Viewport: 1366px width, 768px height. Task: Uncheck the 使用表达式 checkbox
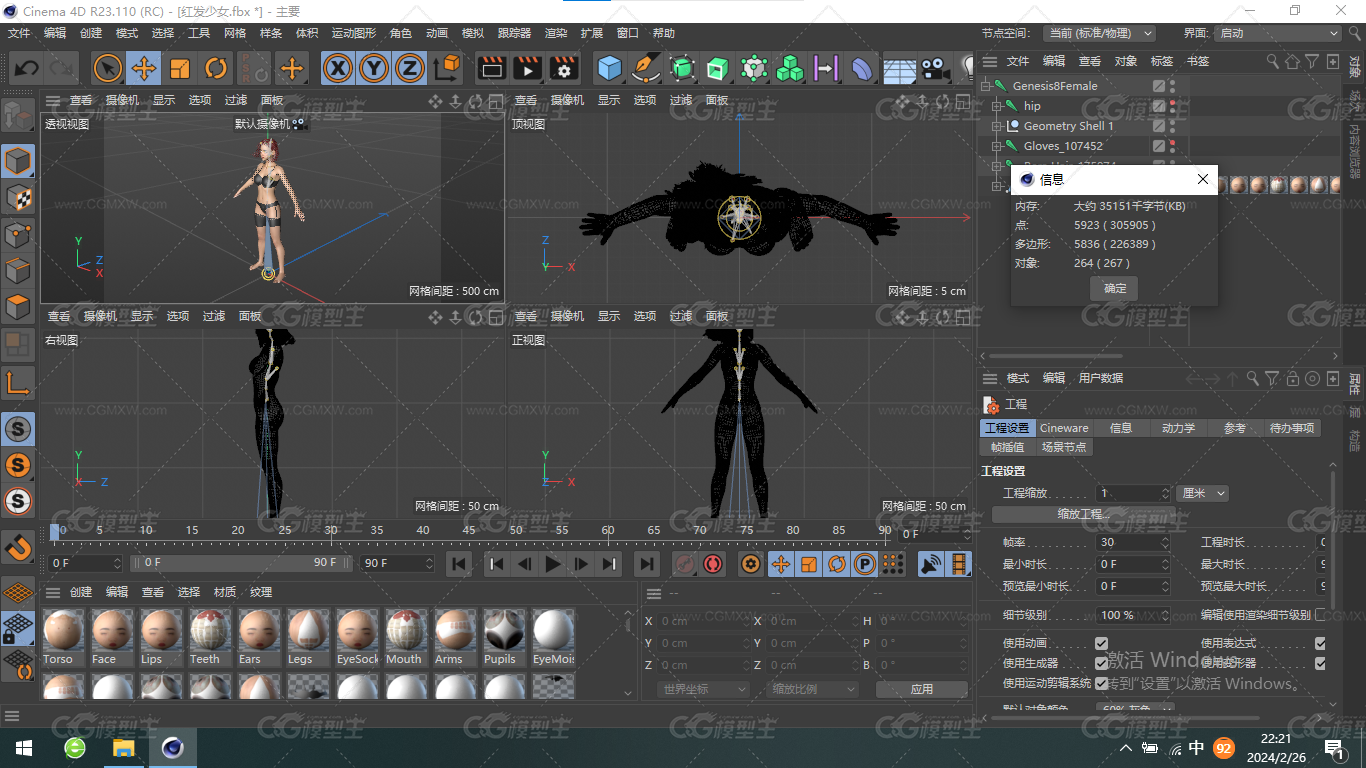pos(1320,643)
